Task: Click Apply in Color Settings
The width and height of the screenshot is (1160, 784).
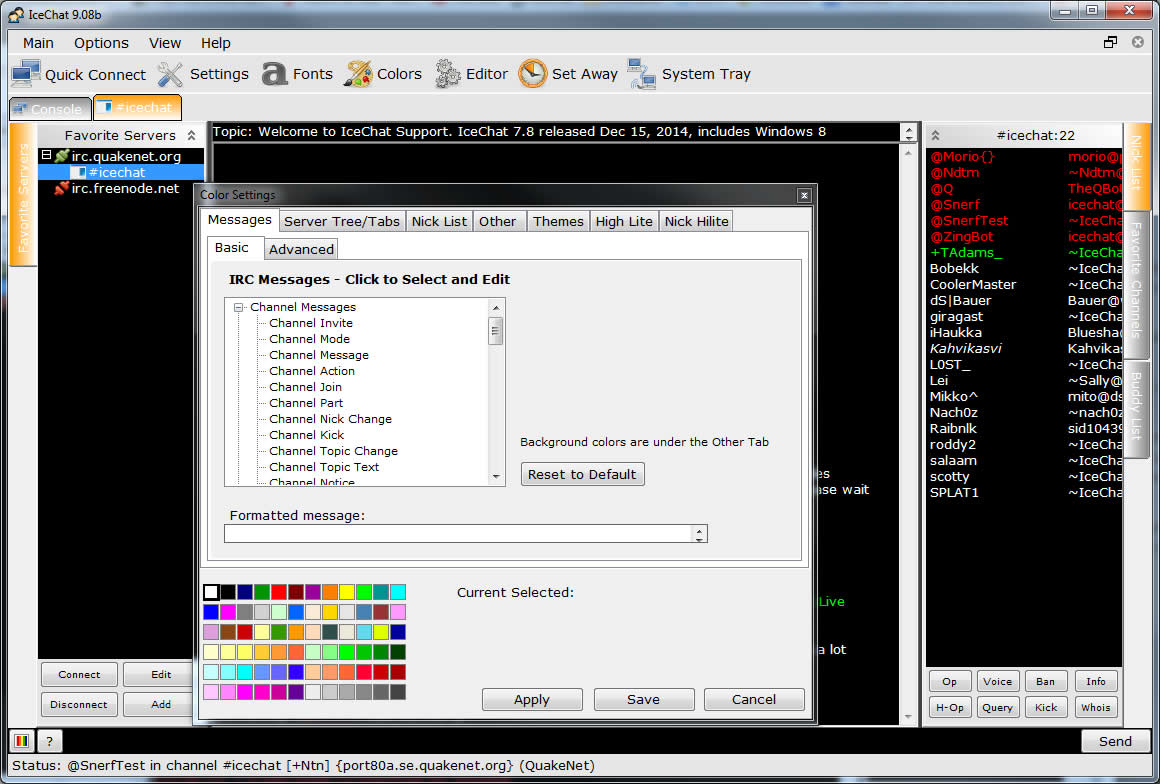Action: pyautogui.click(x=532, y=700)
